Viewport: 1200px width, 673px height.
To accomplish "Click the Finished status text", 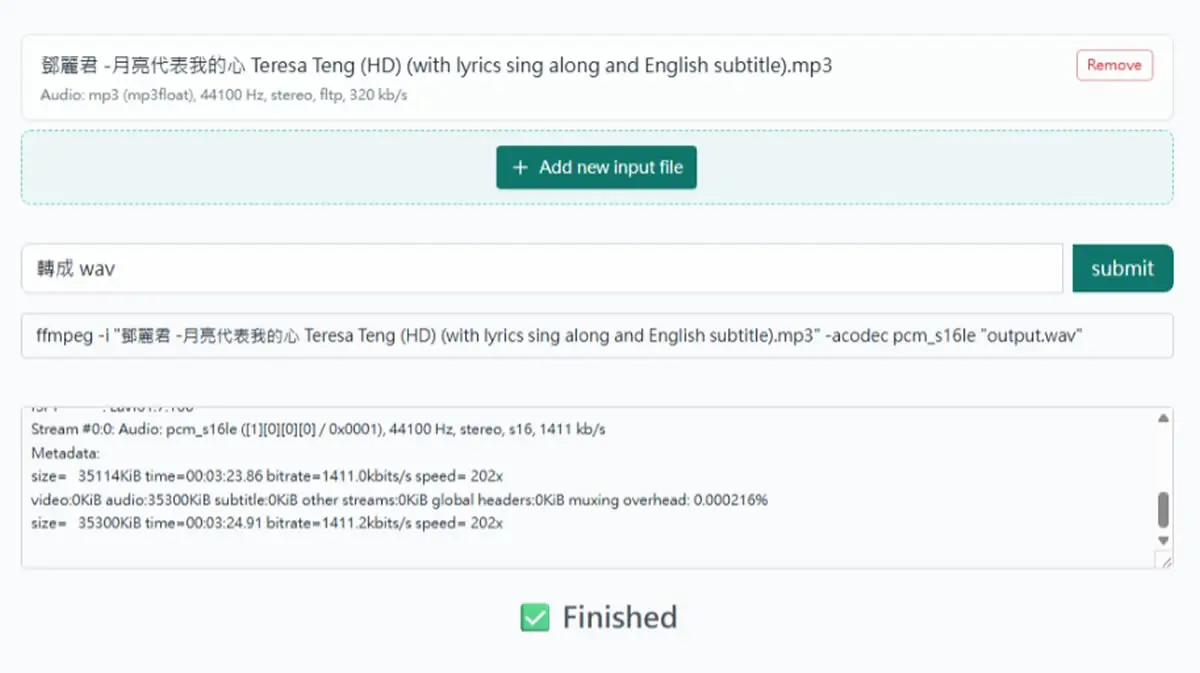I will tap(620, 617).
